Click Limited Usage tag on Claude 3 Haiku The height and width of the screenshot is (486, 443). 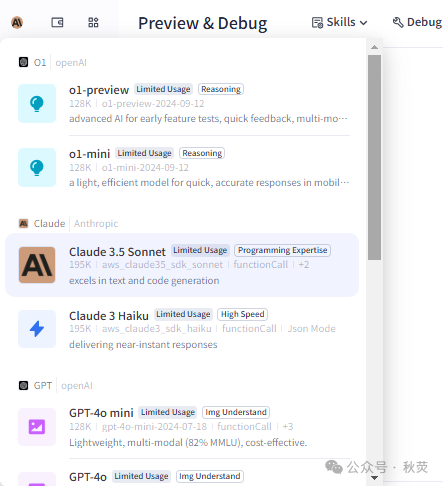pos(183,314)
